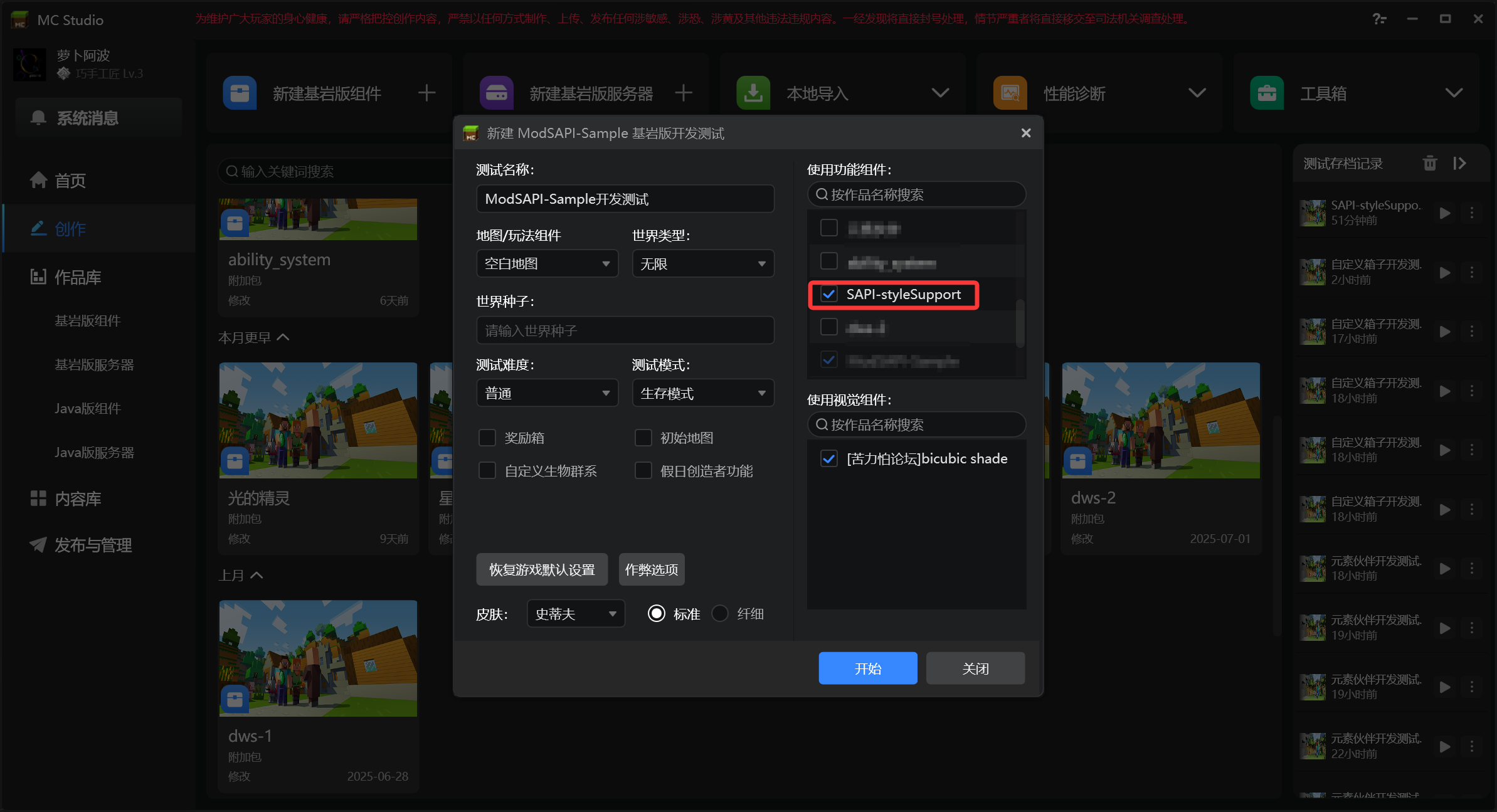Click the trash icon in 测试存档记录 panel

1431,162
